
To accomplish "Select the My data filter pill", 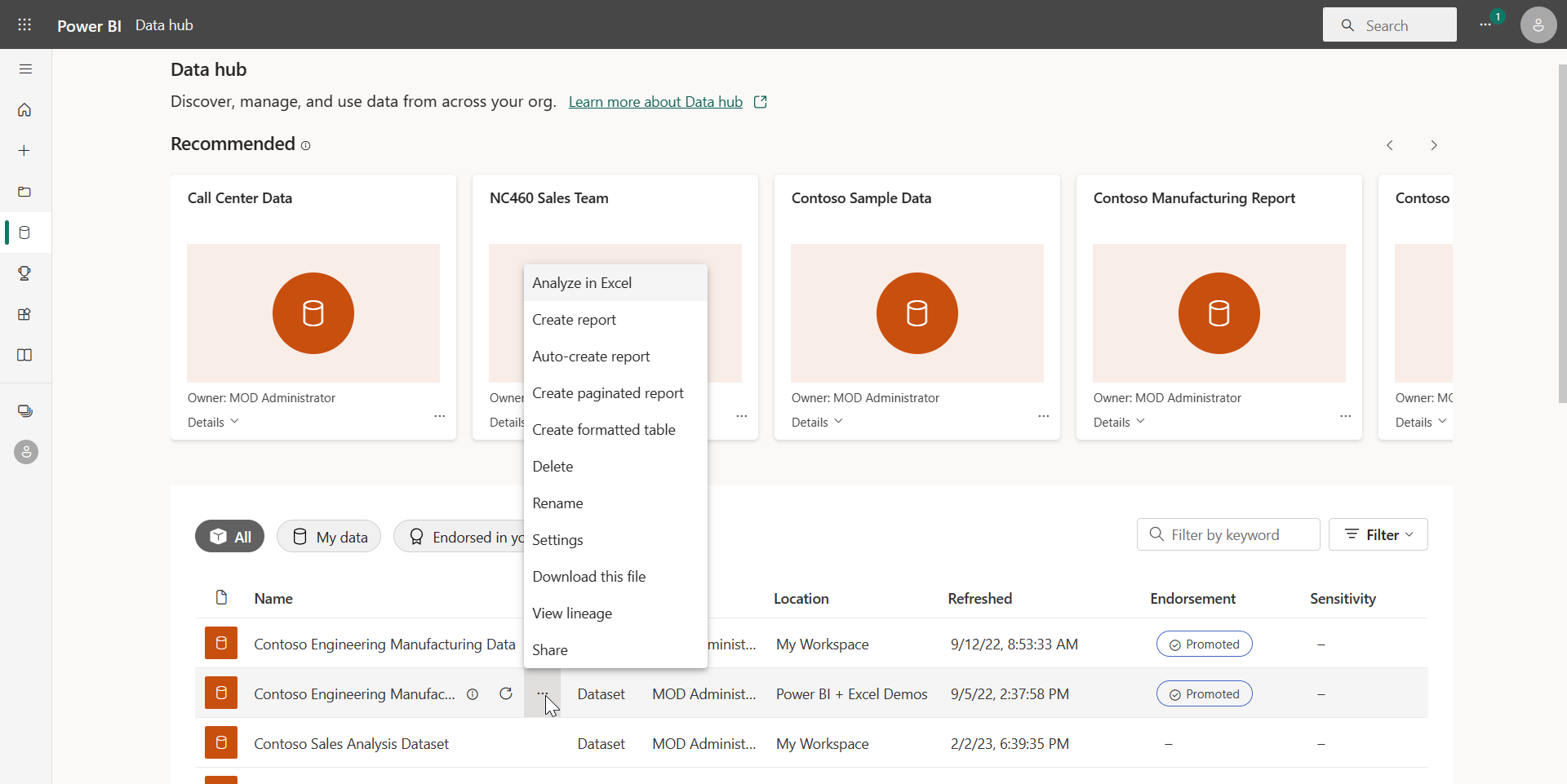I will click(x=329, y=537).
